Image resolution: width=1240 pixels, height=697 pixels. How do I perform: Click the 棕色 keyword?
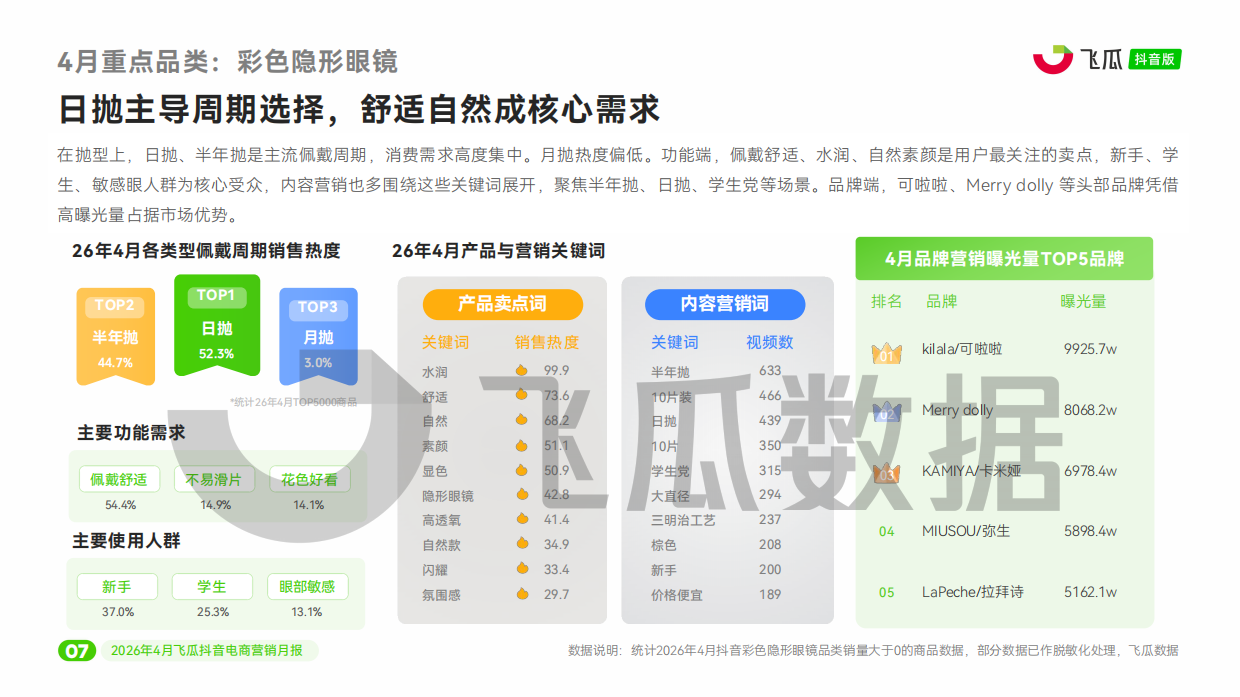pyautogui.click(x=664, y=545)
